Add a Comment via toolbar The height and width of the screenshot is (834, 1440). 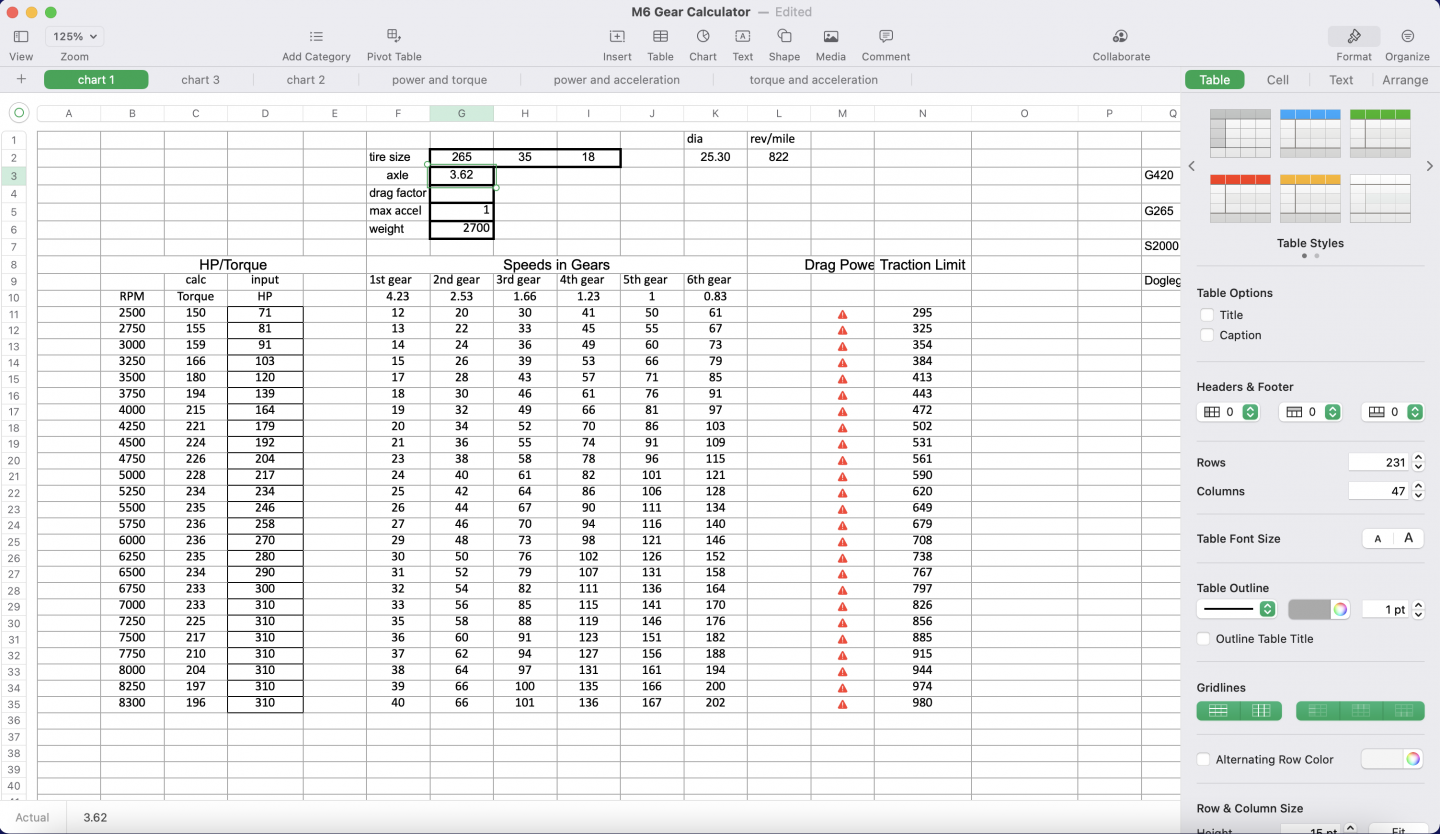click(x=885, y=37)
